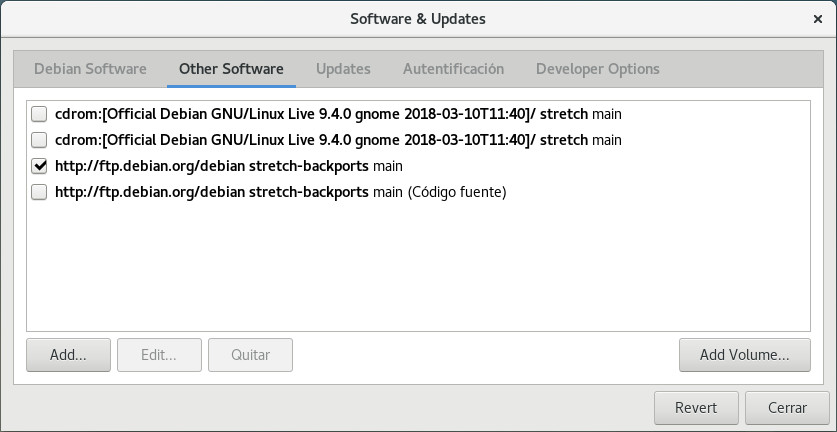The width and height of the screenshot is (837, 432).
Task: Click the Add... button
Action: (68, 355)
